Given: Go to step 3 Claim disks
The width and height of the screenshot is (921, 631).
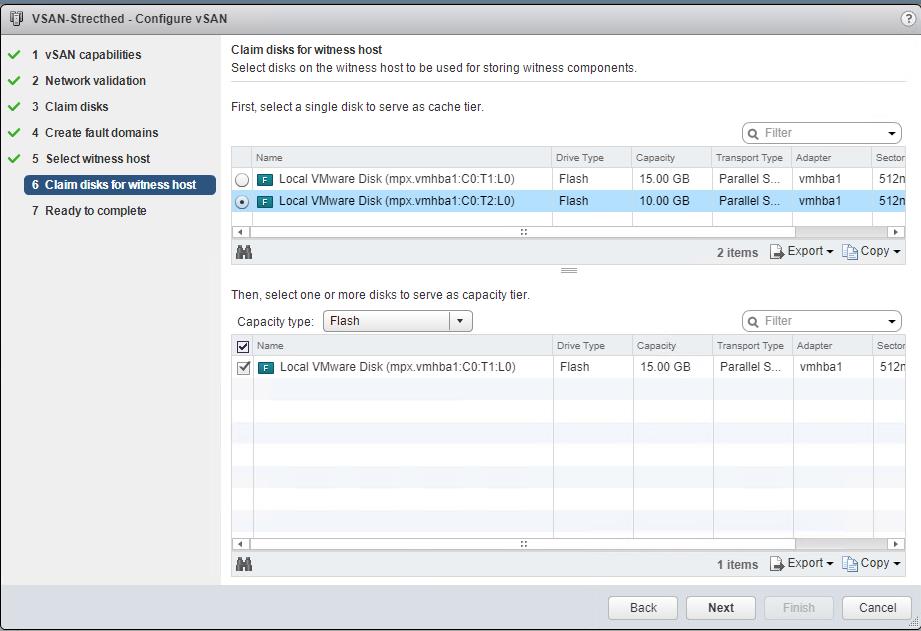Looking at the screenshot, I should tap(70, 106).
